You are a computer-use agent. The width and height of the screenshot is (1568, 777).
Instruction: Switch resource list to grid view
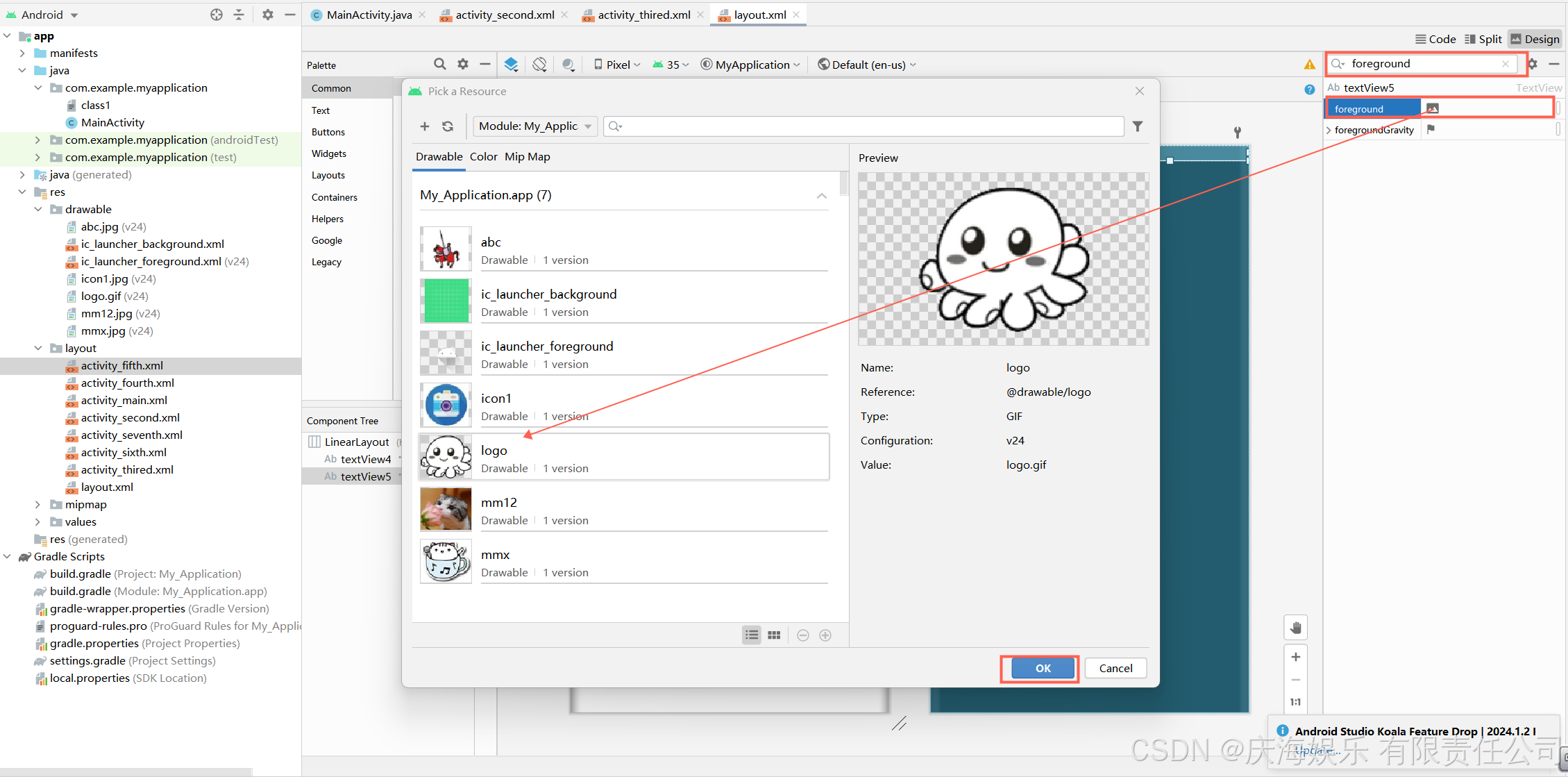(774, 635)
